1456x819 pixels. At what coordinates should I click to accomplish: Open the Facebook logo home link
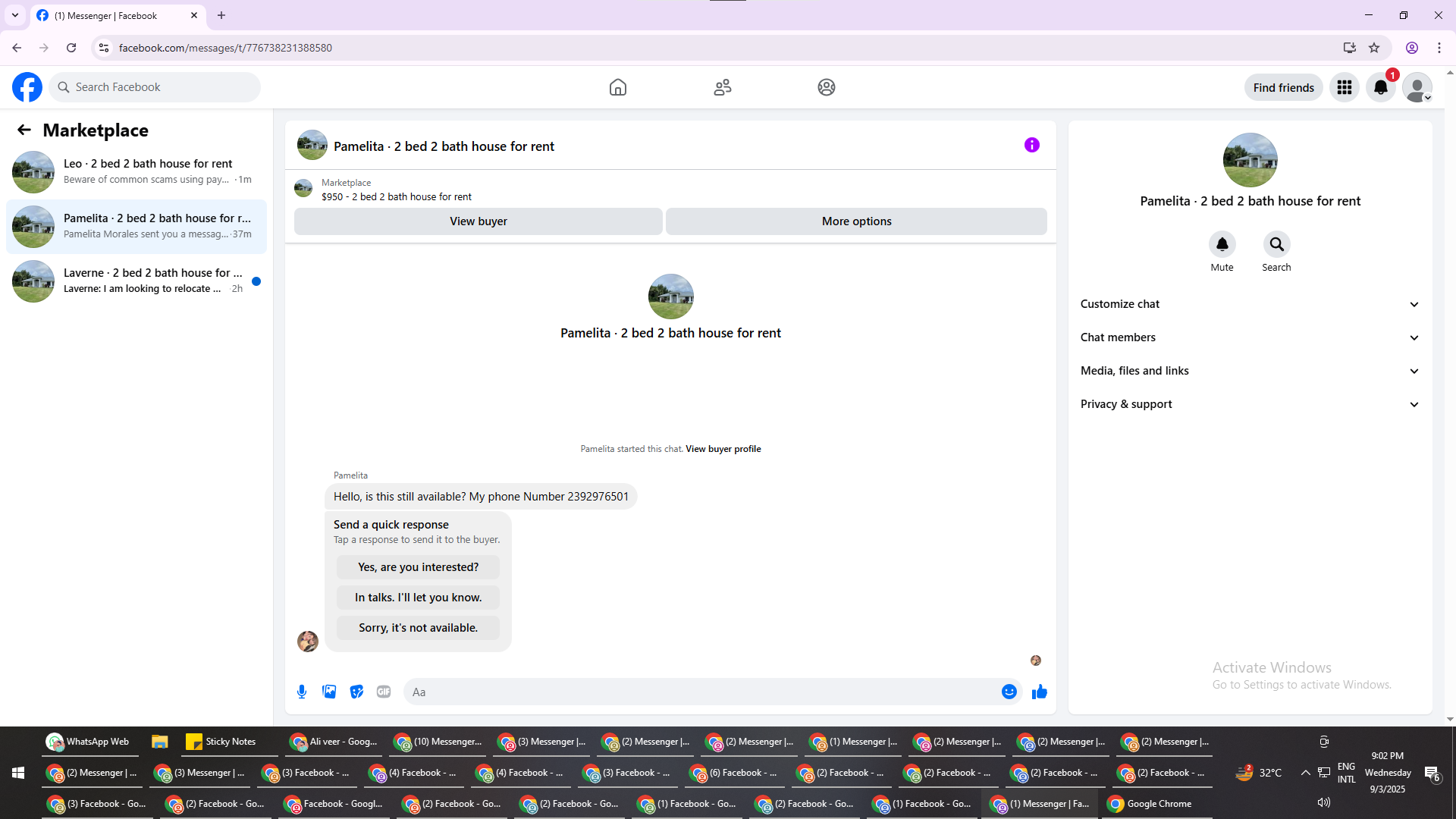click(27, 87)
